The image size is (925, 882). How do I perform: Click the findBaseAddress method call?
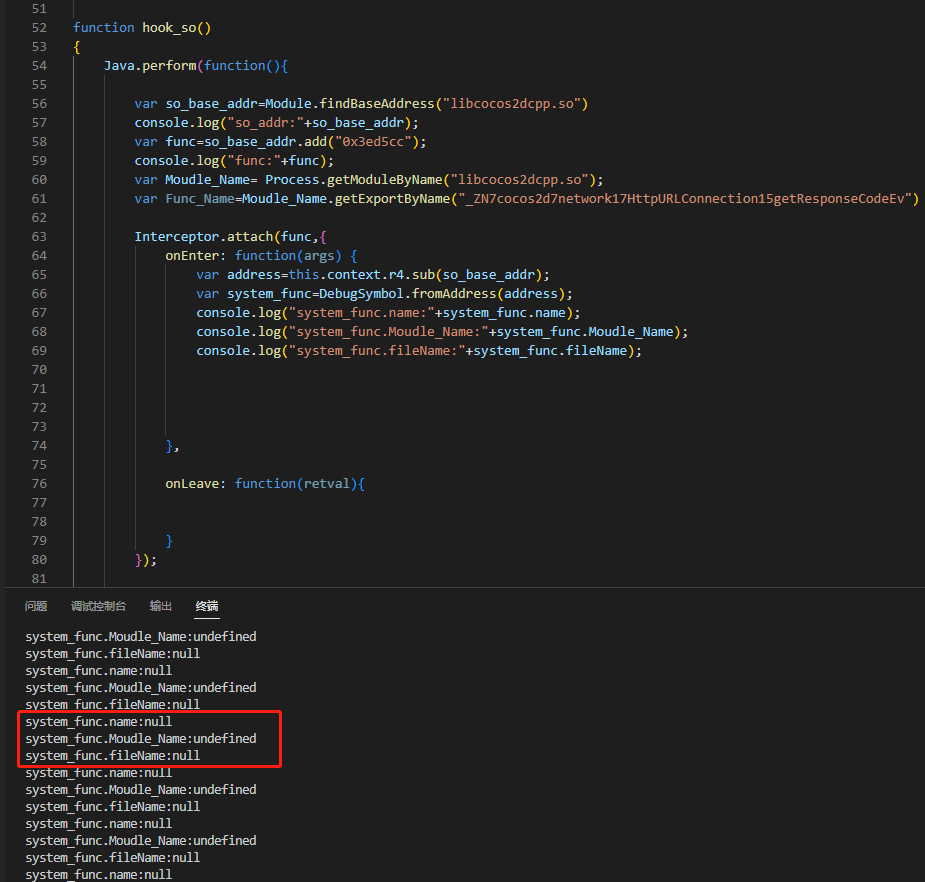[x=379, y=103]
